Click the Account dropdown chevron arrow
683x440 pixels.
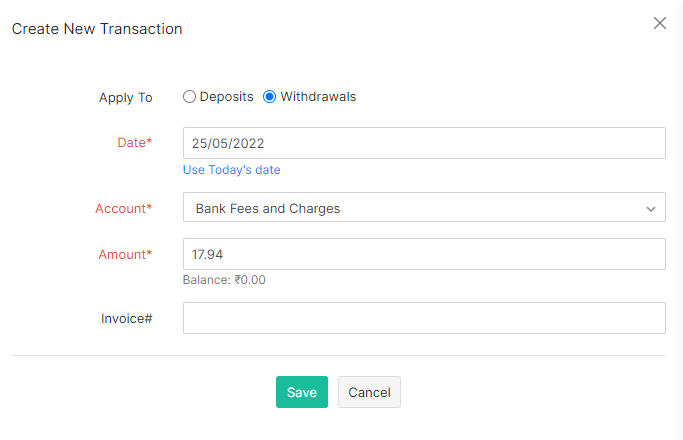click(651, 209)
